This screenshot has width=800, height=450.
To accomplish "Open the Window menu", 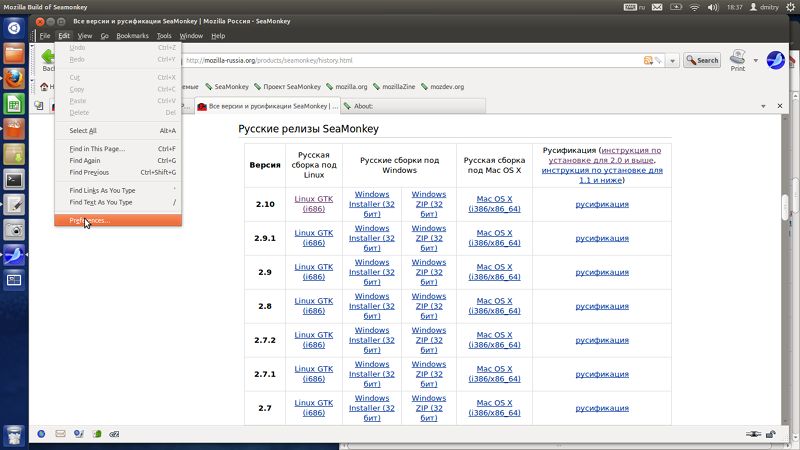I will point(191,36).
